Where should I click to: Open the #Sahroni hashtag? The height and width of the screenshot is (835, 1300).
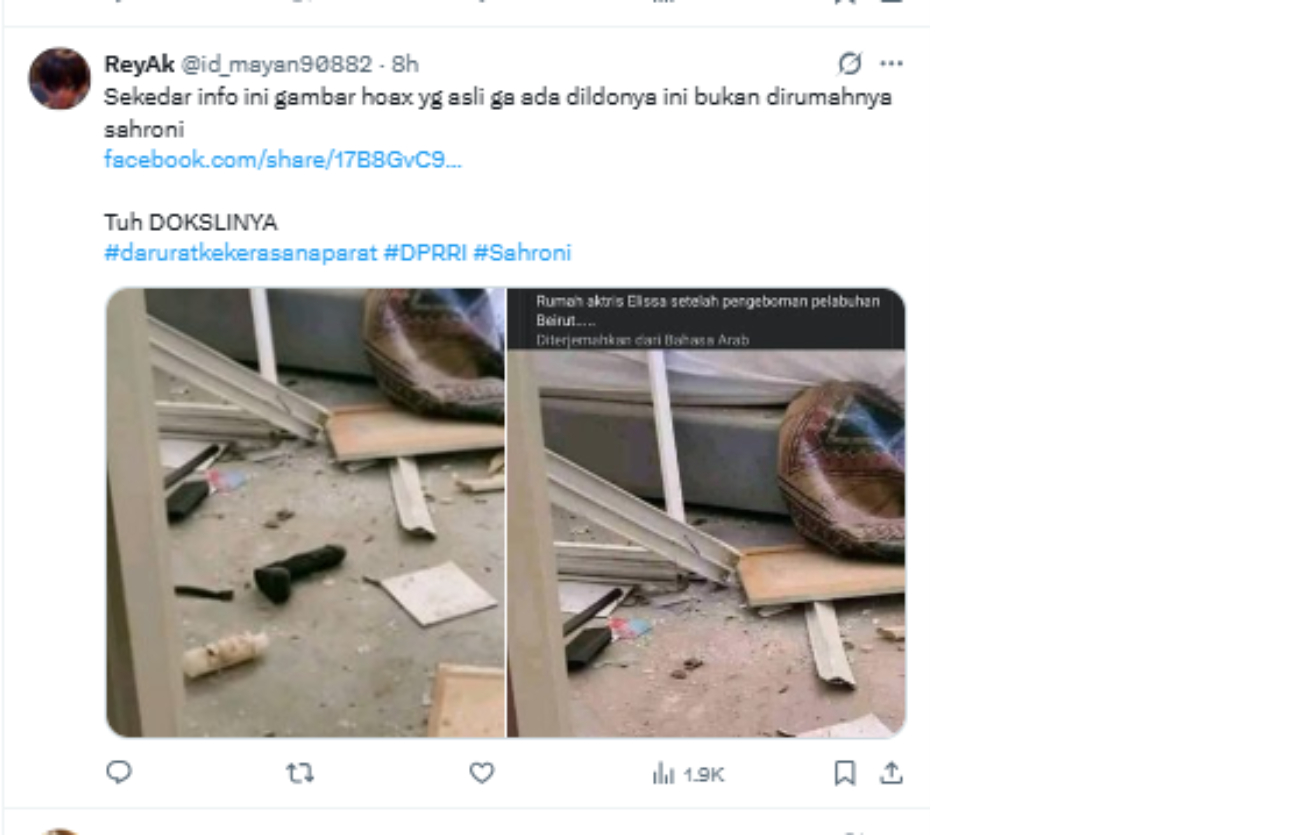coord(522,252)
